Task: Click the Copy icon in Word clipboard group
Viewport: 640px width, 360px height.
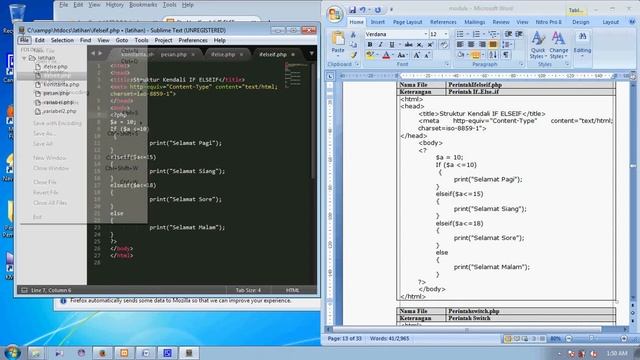Action: click(353, 44)
